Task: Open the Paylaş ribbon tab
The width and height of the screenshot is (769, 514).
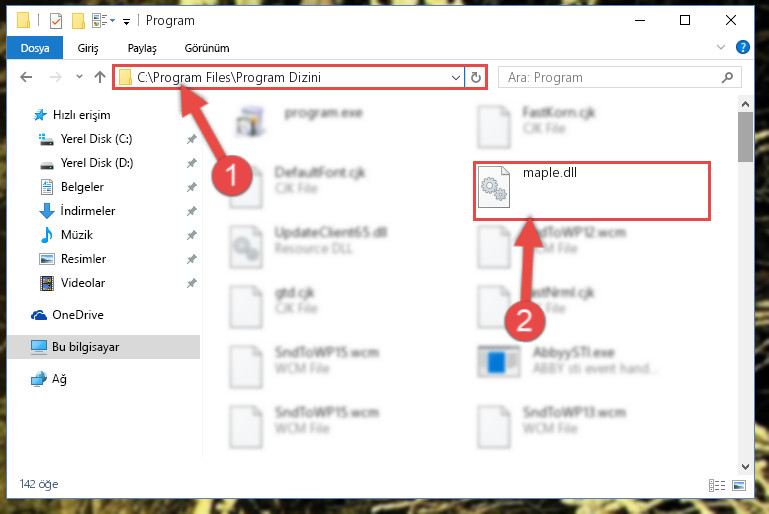Action: pos(142,48)
